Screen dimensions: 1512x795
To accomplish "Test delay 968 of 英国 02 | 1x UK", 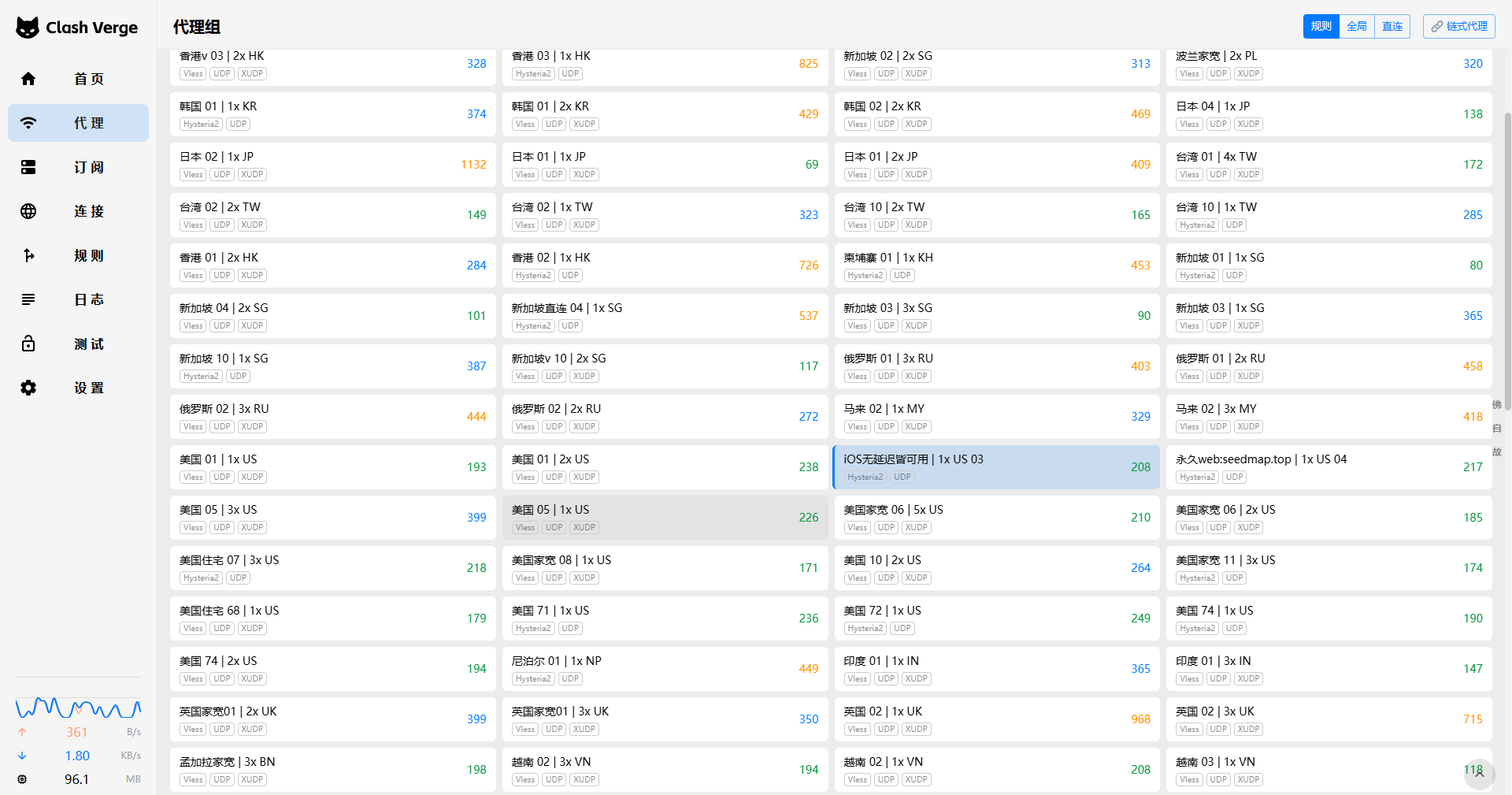I will [x=1140, y=719].
